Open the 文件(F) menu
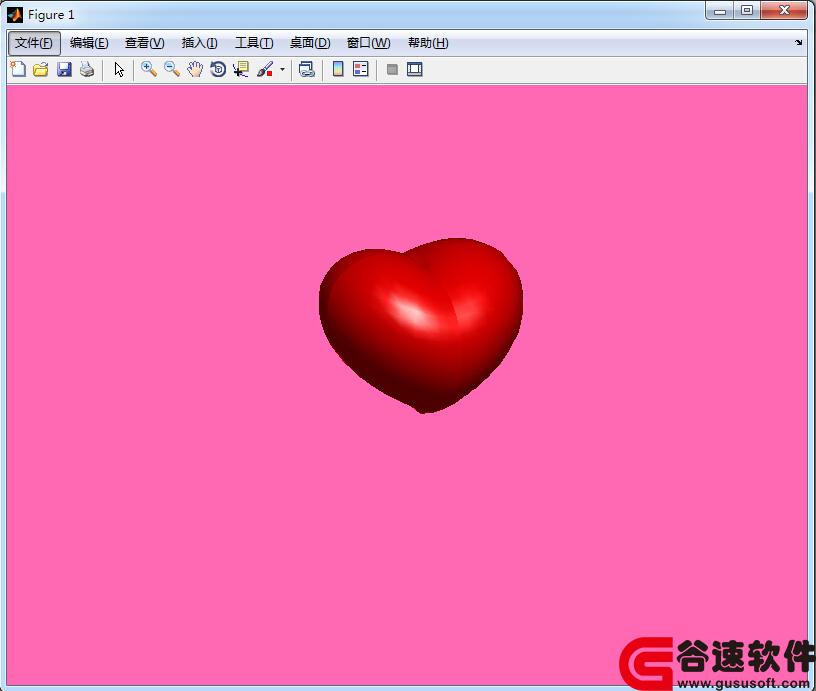 coord(34,43)
